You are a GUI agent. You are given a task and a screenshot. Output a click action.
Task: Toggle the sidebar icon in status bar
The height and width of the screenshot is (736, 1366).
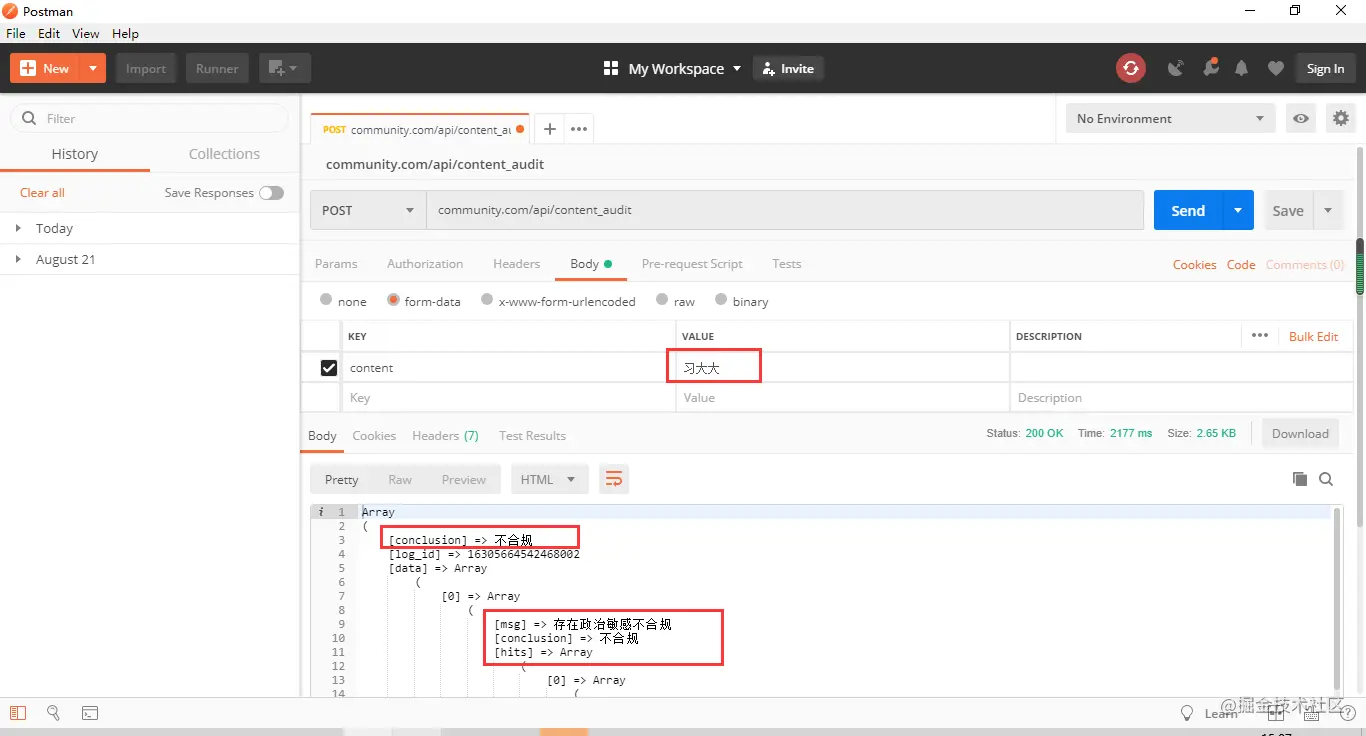(x=18, y=713)
